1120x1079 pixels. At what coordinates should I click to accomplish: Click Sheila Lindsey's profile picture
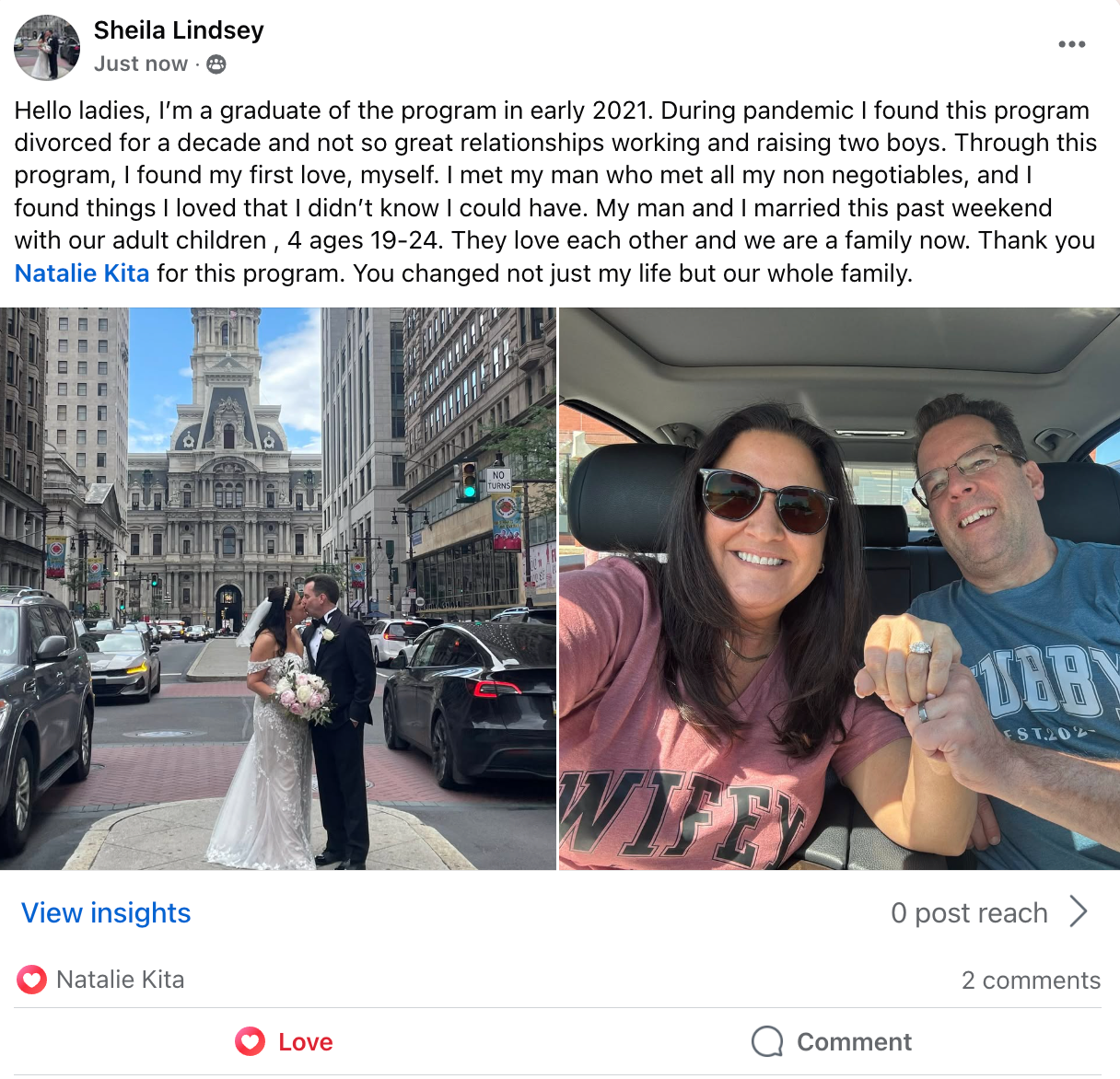coord(47,47)
